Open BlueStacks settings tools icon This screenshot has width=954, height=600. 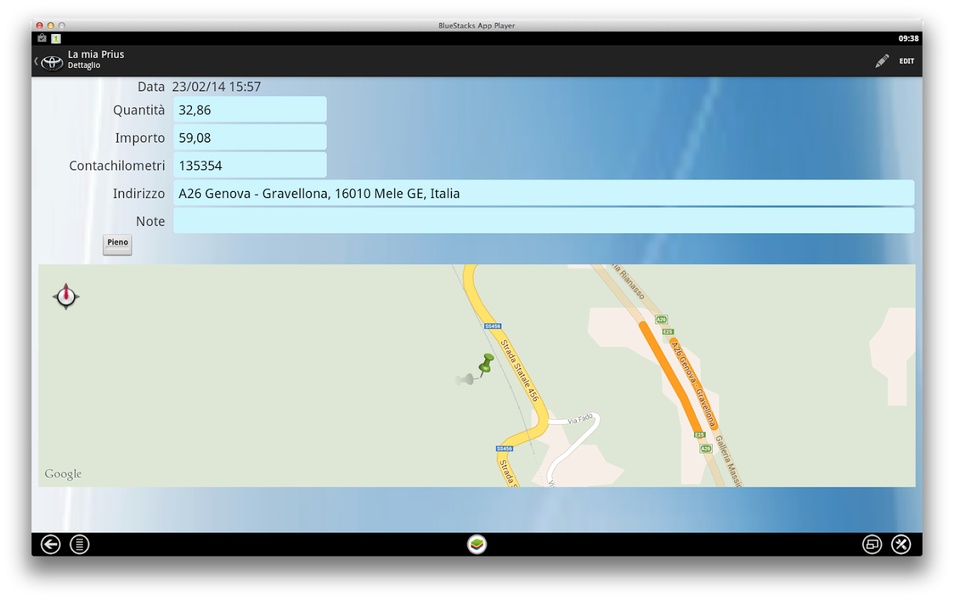[901, 544]
